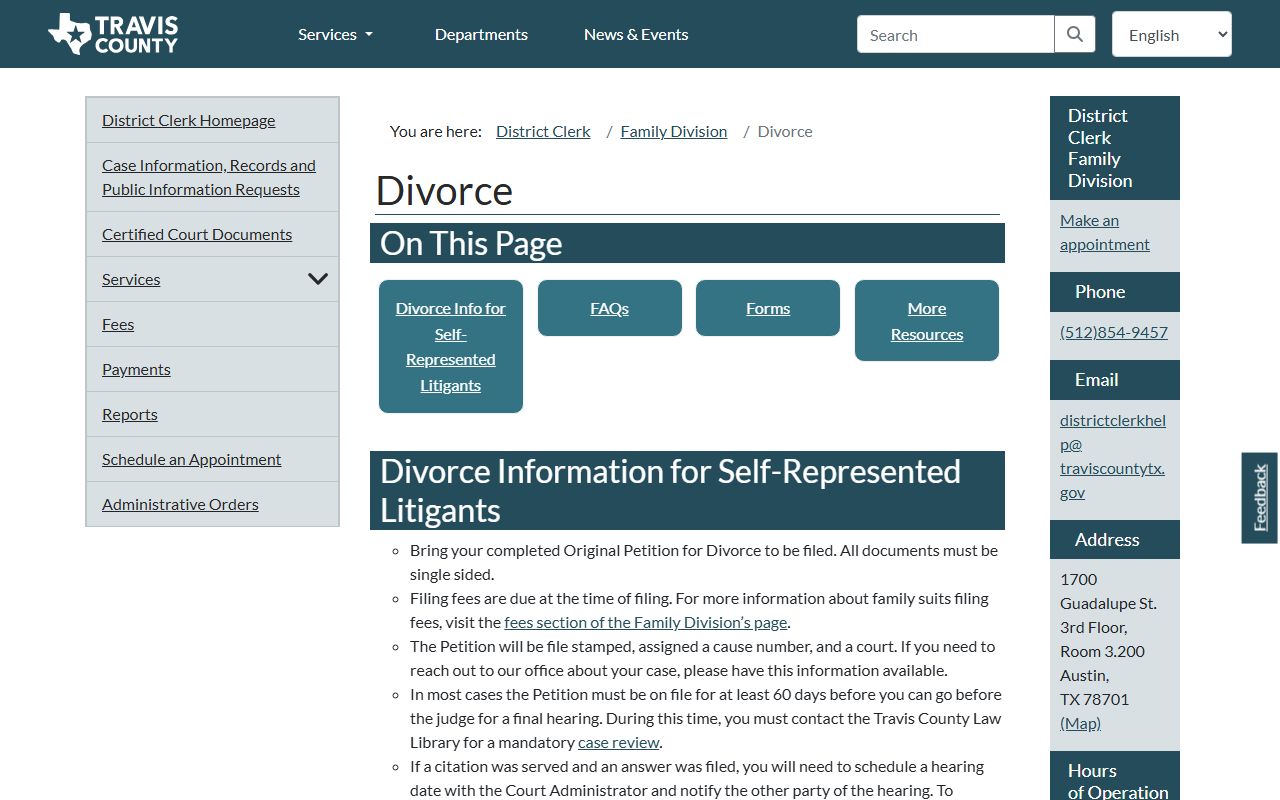1280x800 pixels.
Task: Open the Feedback side tab
Action: (x=1260, y=498)
